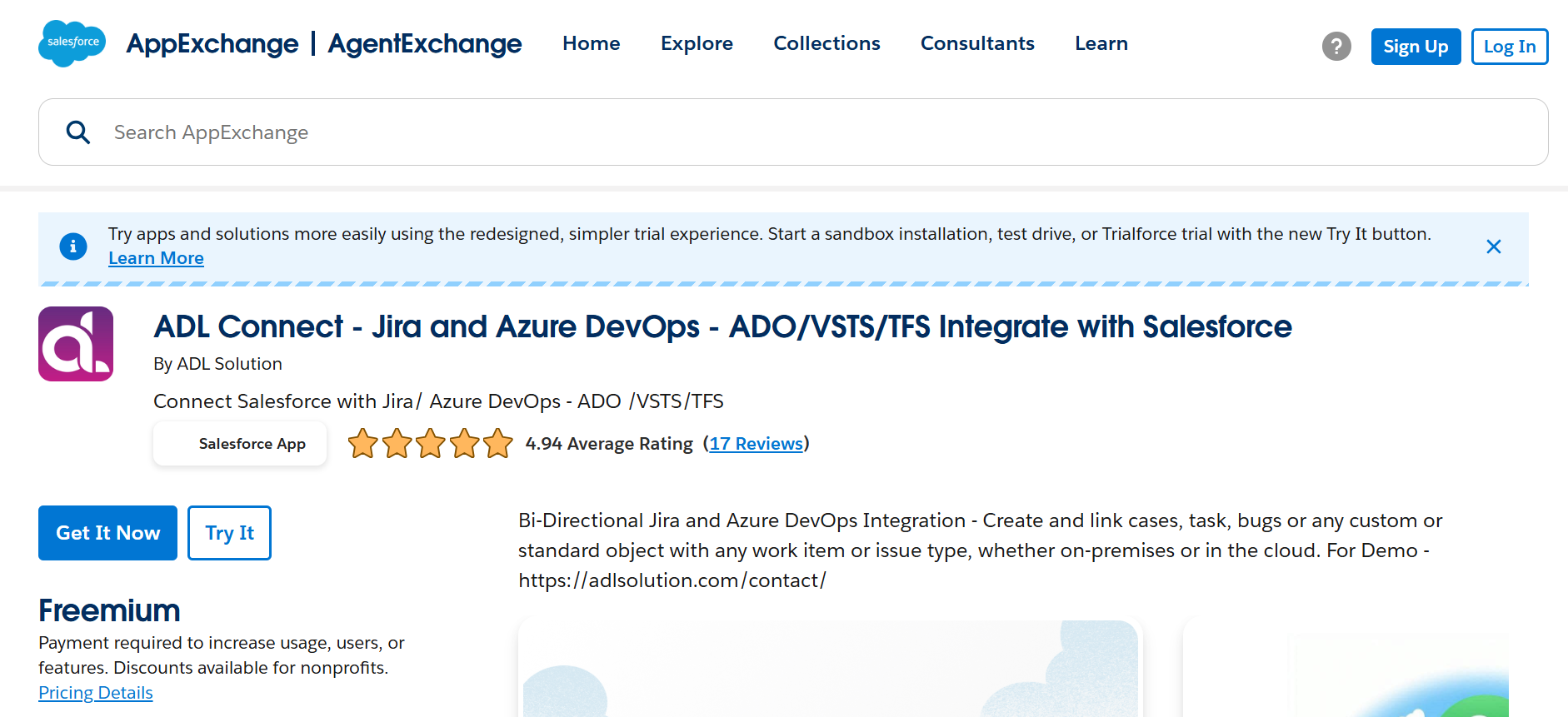Open the Home menu item
1568x717 pixels.
click(x=591, y=43)
